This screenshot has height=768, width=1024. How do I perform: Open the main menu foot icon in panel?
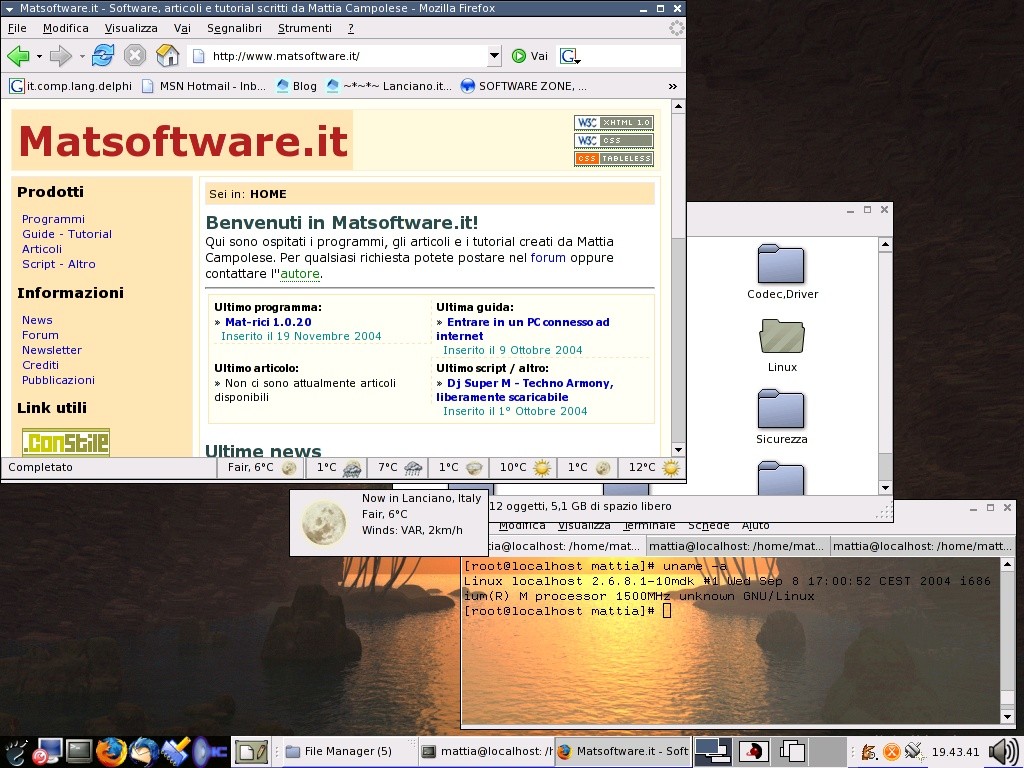click(x=16, y=752)
